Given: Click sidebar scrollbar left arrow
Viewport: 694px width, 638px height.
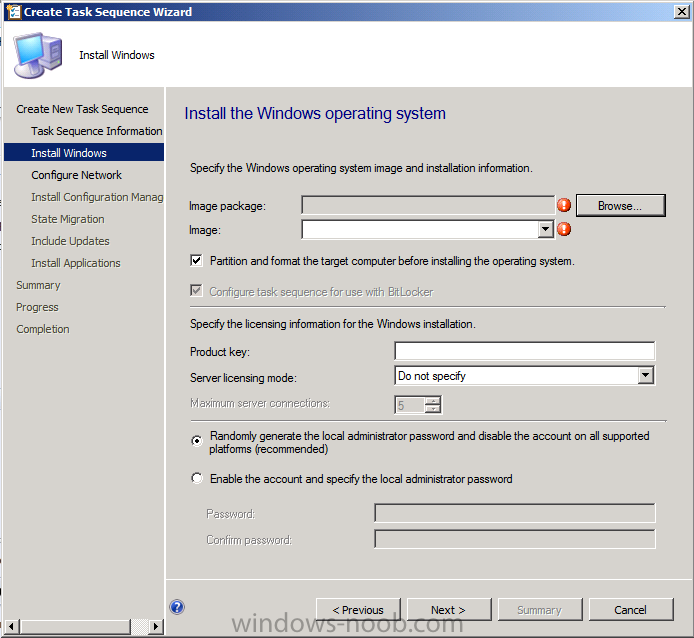Looking at the screenshot, I should point(12,626).
